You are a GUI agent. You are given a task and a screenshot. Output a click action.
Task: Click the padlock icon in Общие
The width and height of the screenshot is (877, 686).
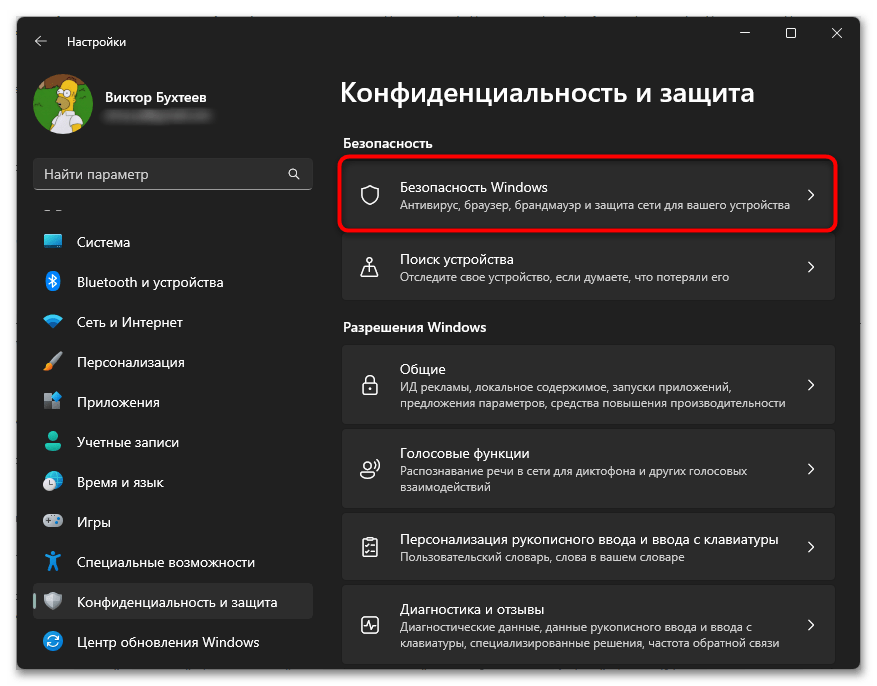(370, 385)
